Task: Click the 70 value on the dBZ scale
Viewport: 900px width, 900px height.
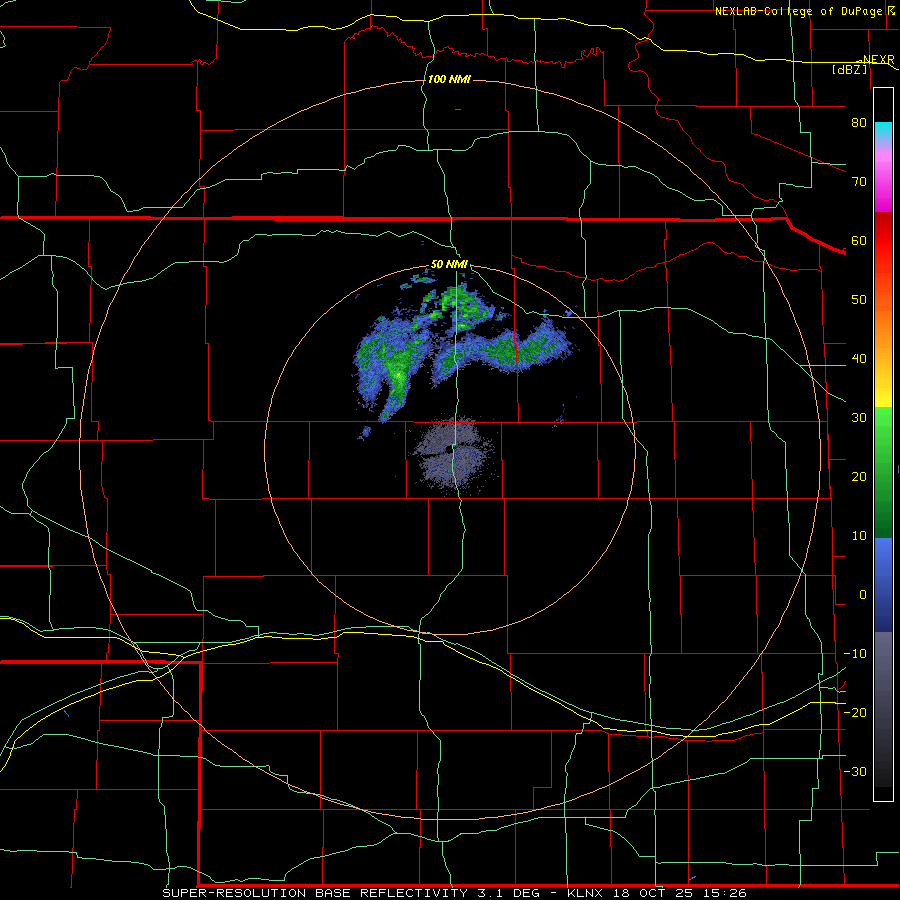Action: pos(859,182)
